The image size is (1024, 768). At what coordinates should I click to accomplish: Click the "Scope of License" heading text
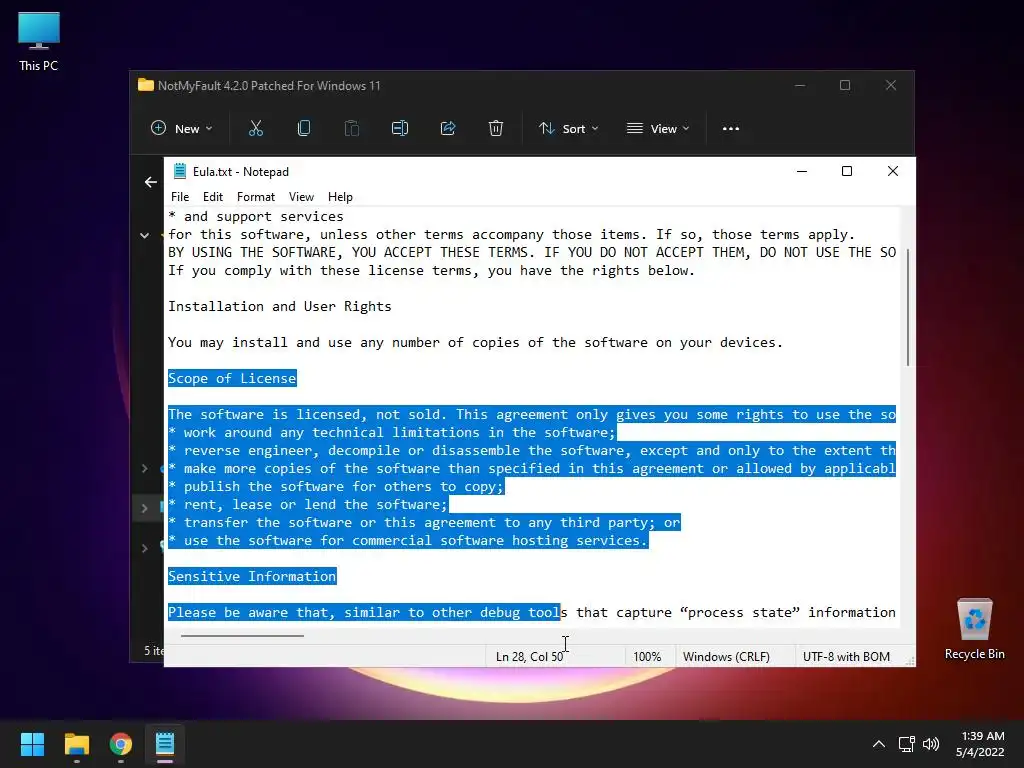[232, 378]
